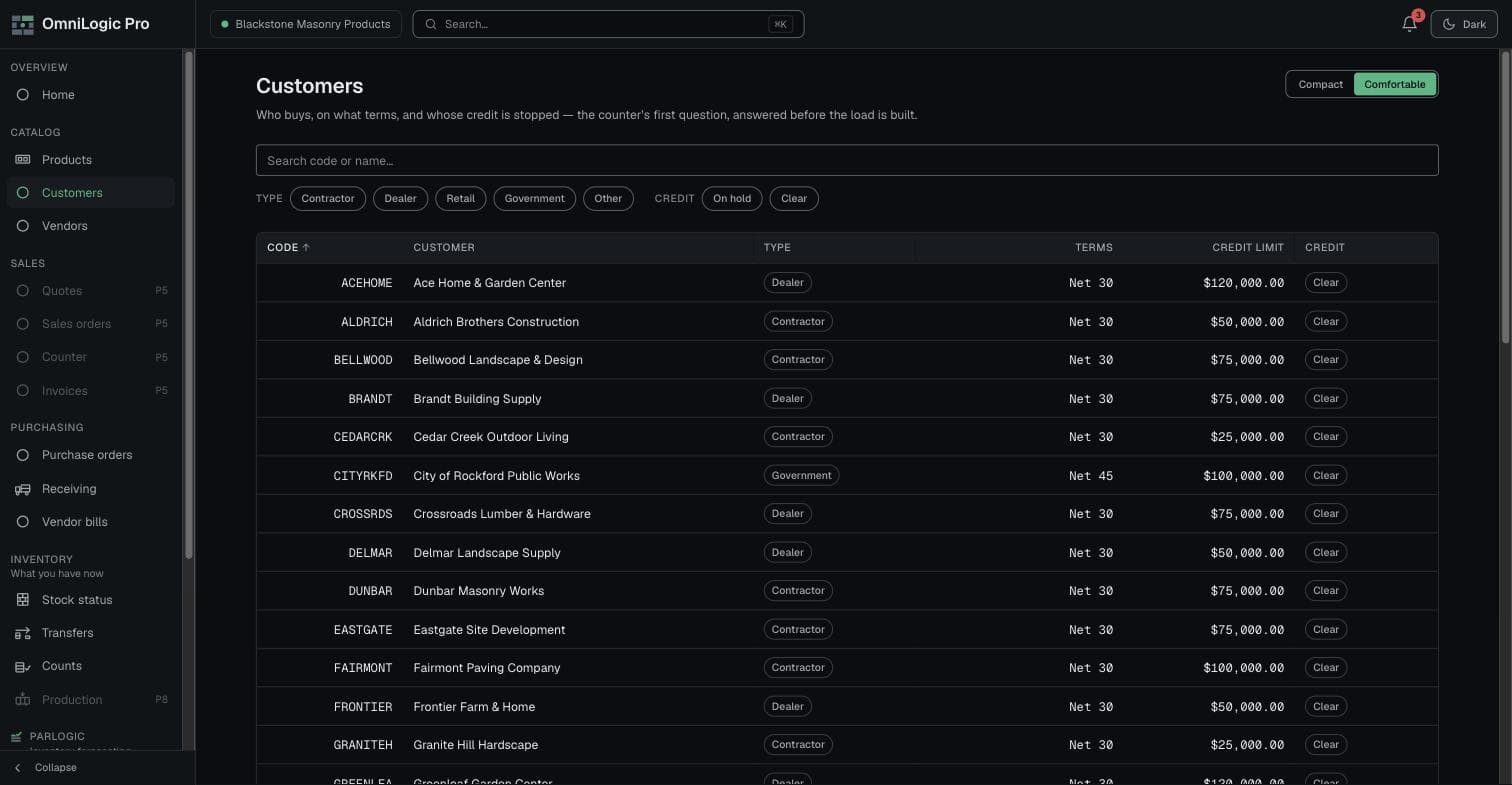This screenshot has height=785, width=1512.
Task: Click the CITYRKFD customer code
Action: (363, 476)
